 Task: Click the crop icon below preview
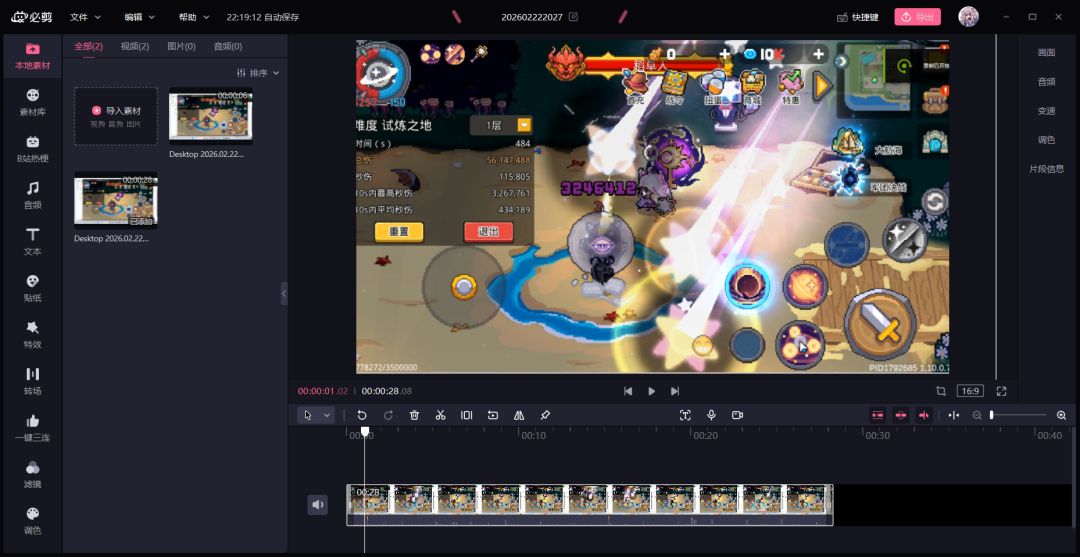[x=941, y=391]
